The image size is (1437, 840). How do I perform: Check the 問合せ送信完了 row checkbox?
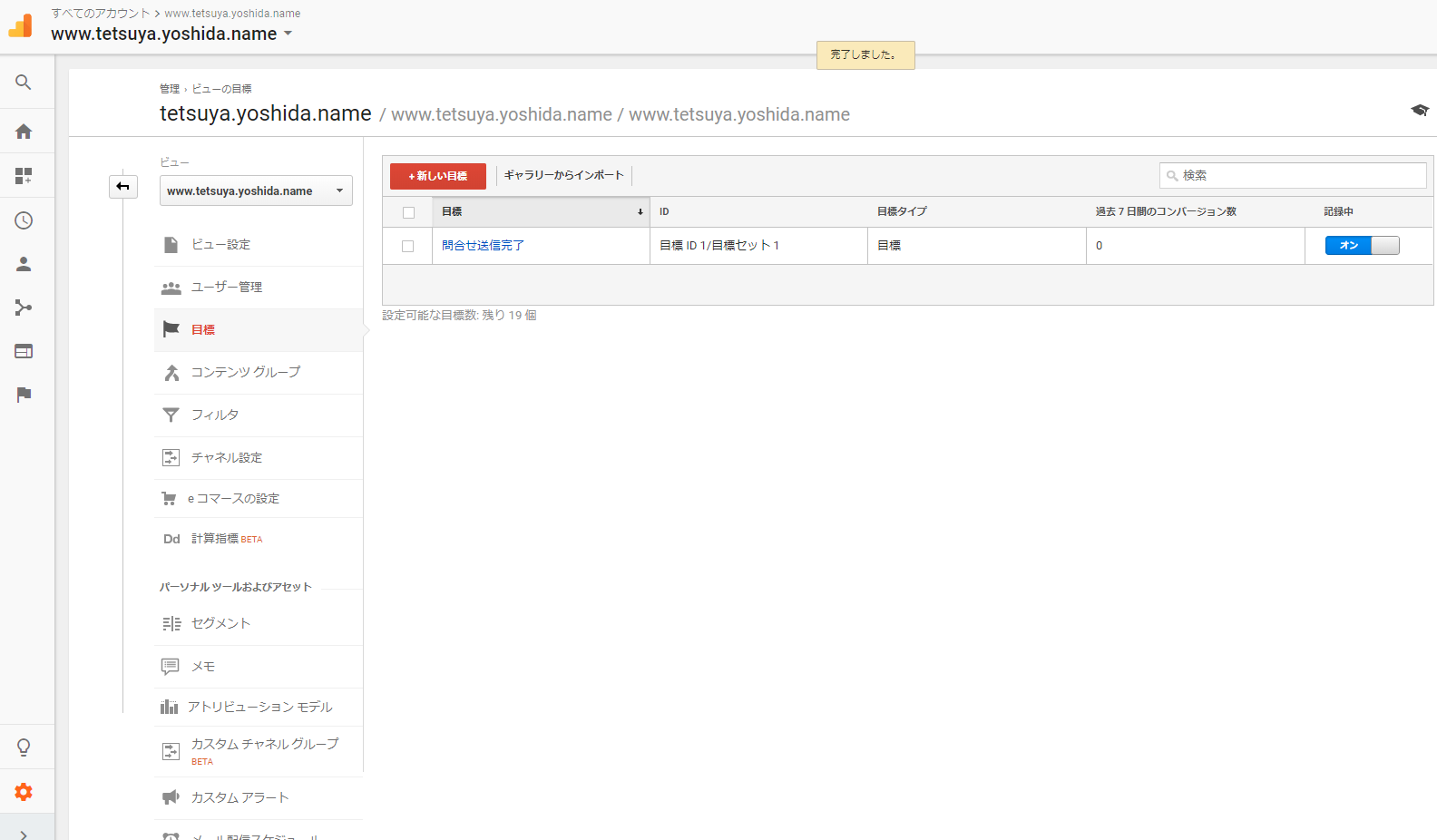tap(408, 246)
